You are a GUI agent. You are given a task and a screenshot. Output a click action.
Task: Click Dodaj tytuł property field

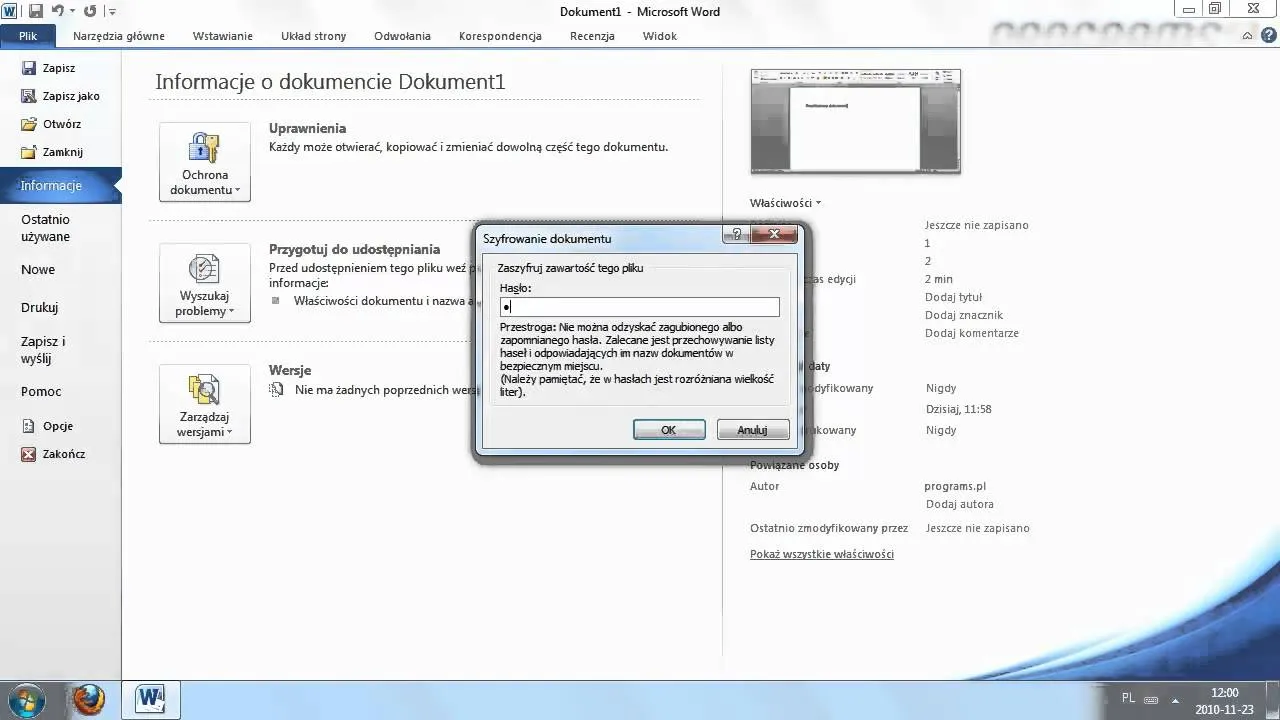(x=953, y=297)
